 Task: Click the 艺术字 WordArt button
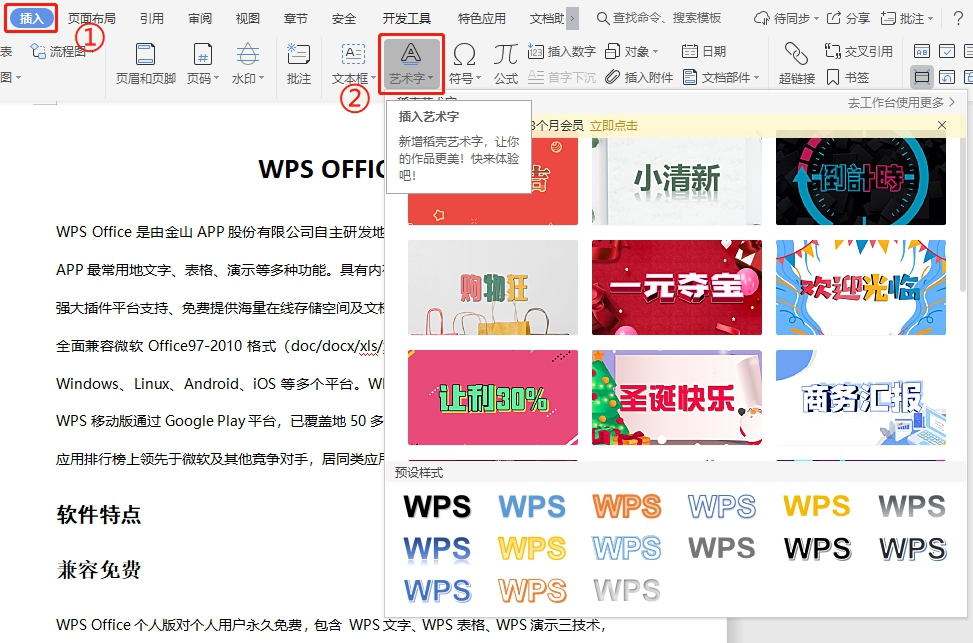(x=411, y=63)
